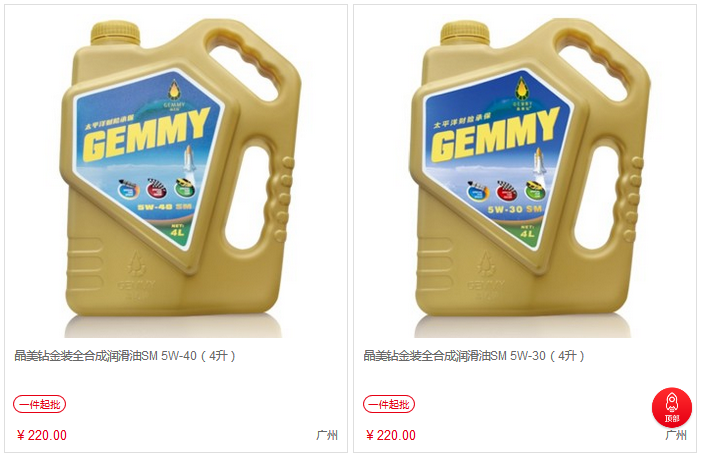Open product title 晶美钻金装全合成润滑油SM 5W-30
The width and height of the screenshot is (701, 456).
pyautogui.click(x=474, y=356)
